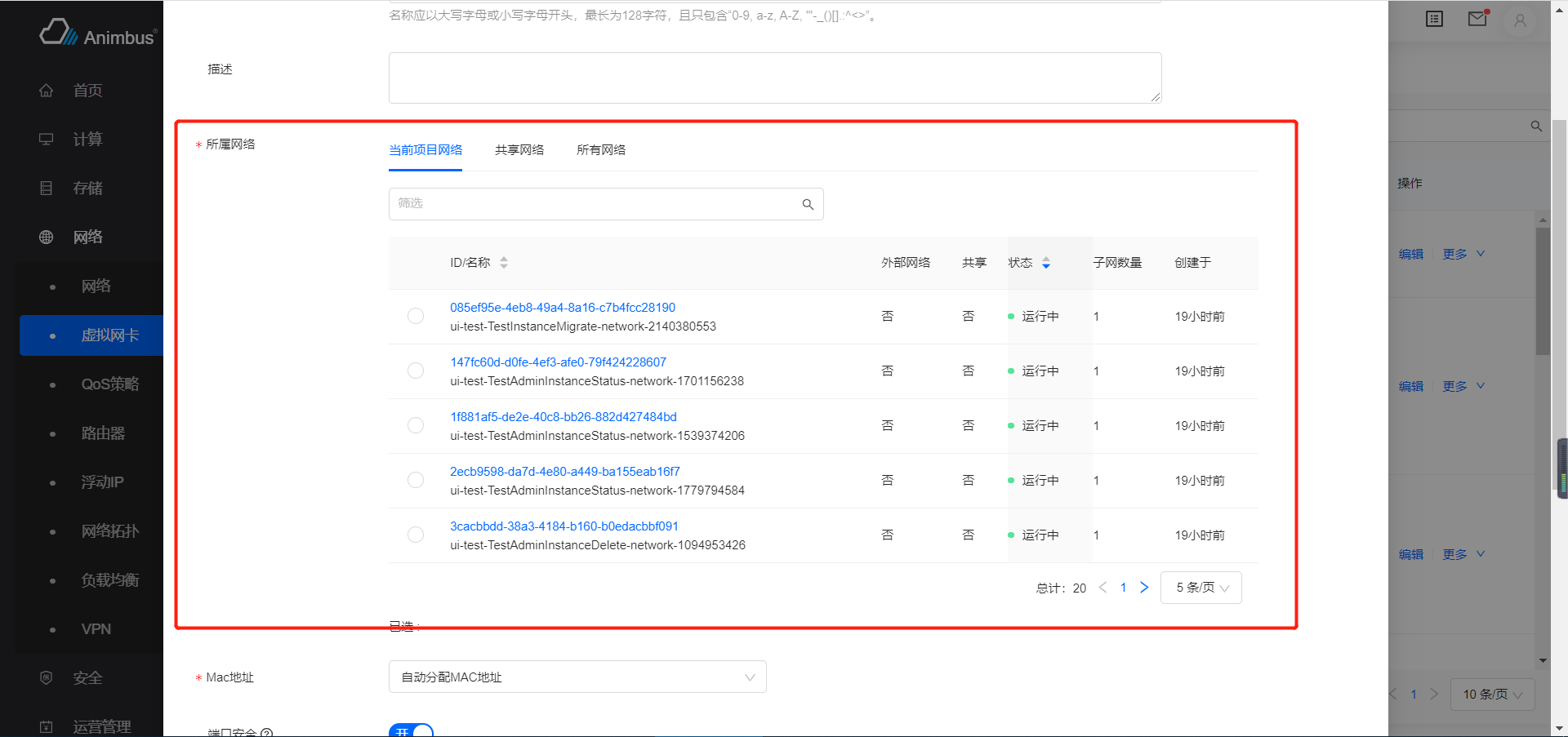Toggle the port security switch
The width and height of the screenshot is (1568, 737).
(x=411, y=730)
